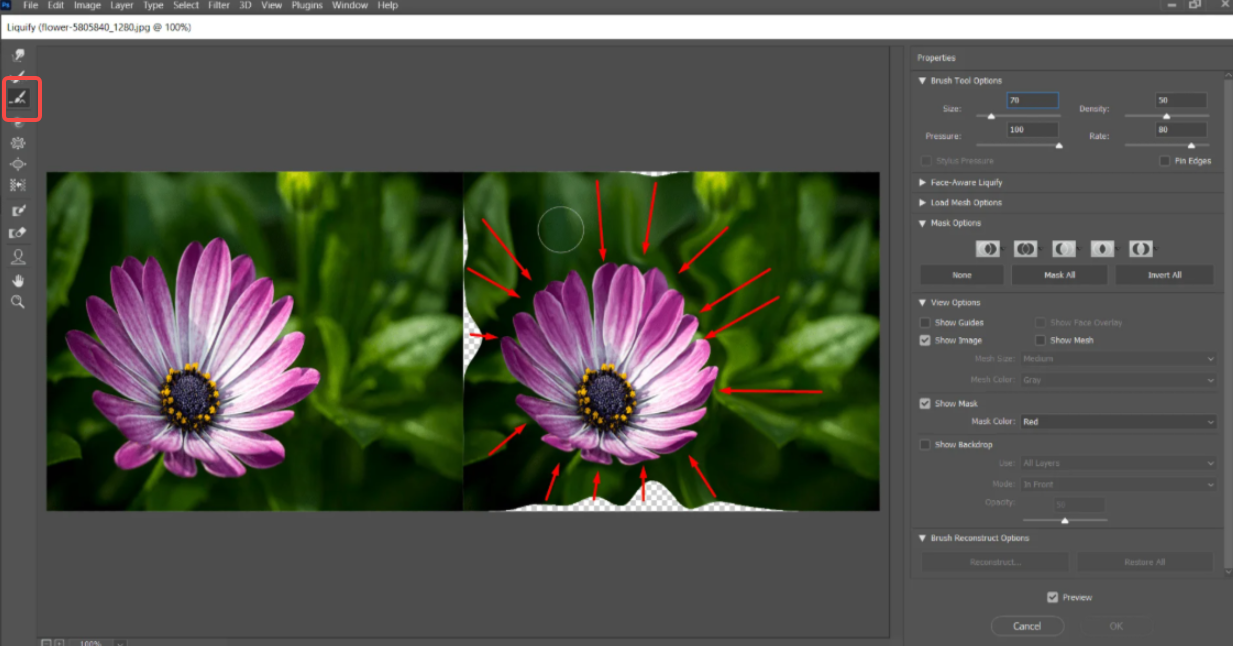This screenshot has width=1233, height=646.
Task: Open the Mask Color dropdown
Action: 1117,422
